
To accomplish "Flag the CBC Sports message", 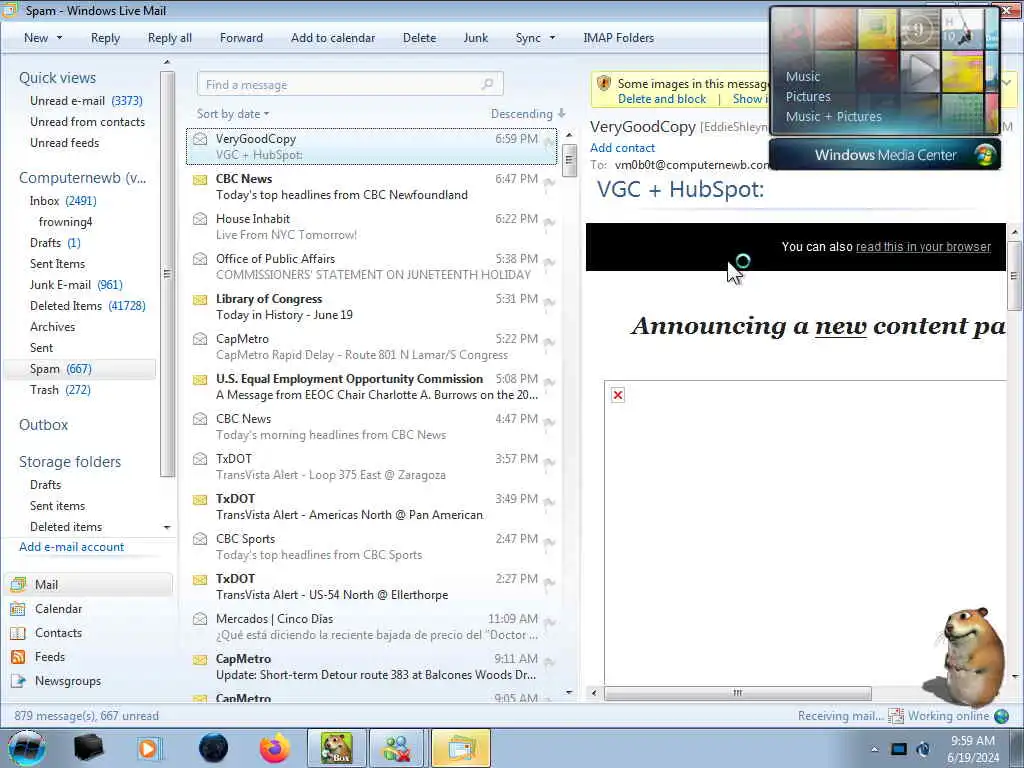I will (x=549, y=543).
